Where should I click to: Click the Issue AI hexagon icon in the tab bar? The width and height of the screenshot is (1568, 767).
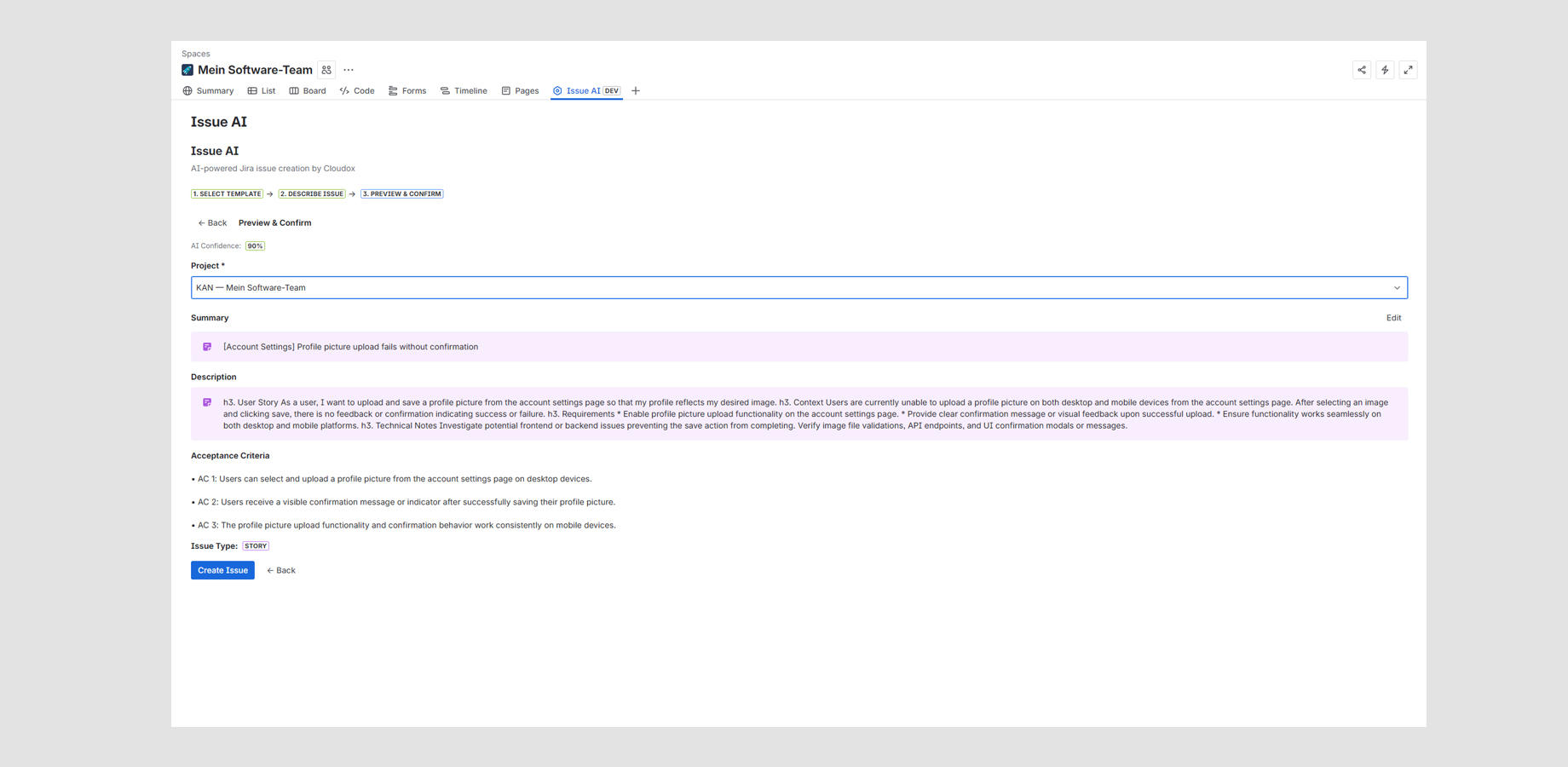pos(557,90)
